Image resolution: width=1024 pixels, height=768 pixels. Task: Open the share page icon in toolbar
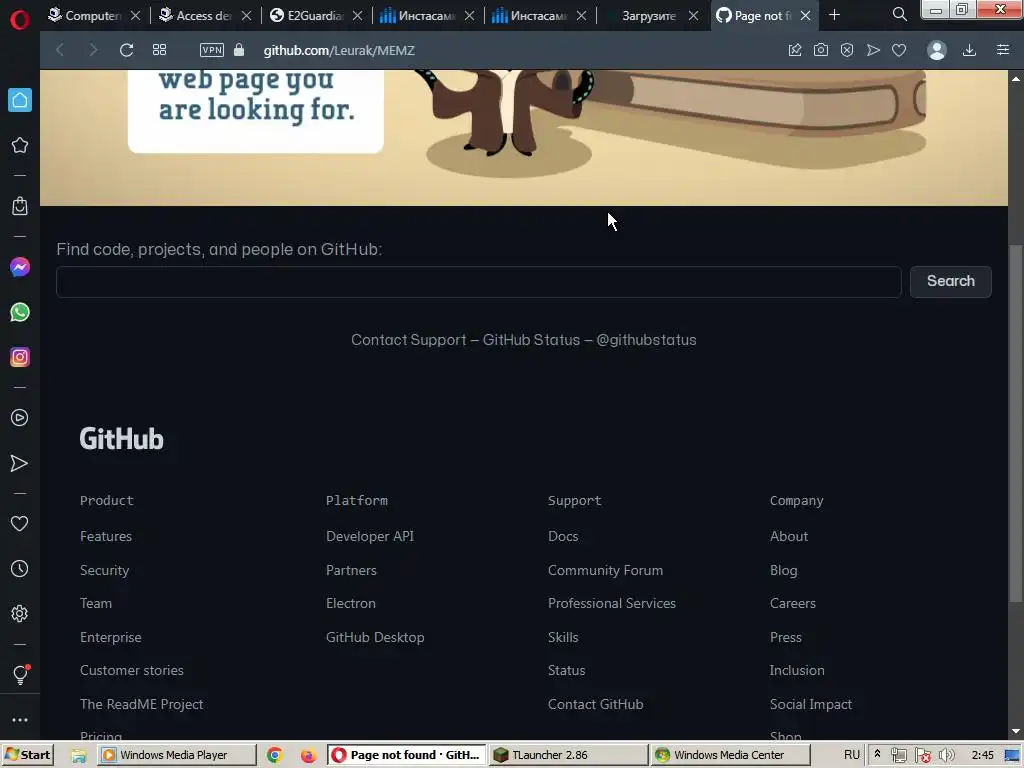[795, 50]
